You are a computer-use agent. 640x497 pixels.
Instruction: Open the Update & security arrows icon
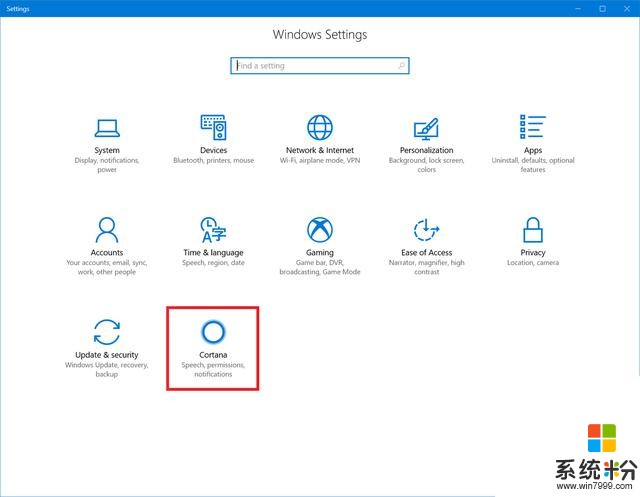[x=107, y=332]
